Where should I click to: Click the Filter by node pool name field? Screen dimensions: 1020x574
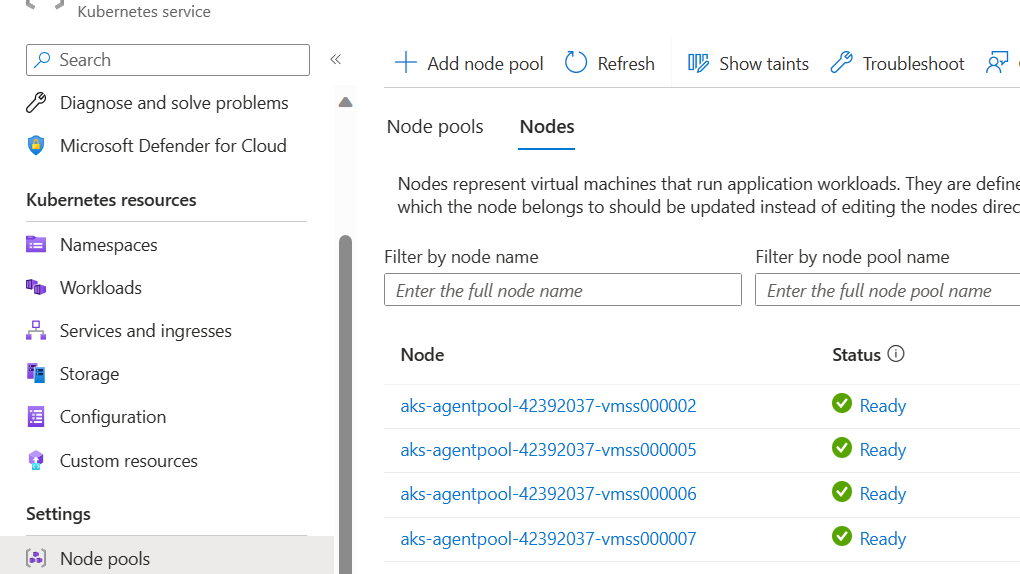(x=887, y=290)
